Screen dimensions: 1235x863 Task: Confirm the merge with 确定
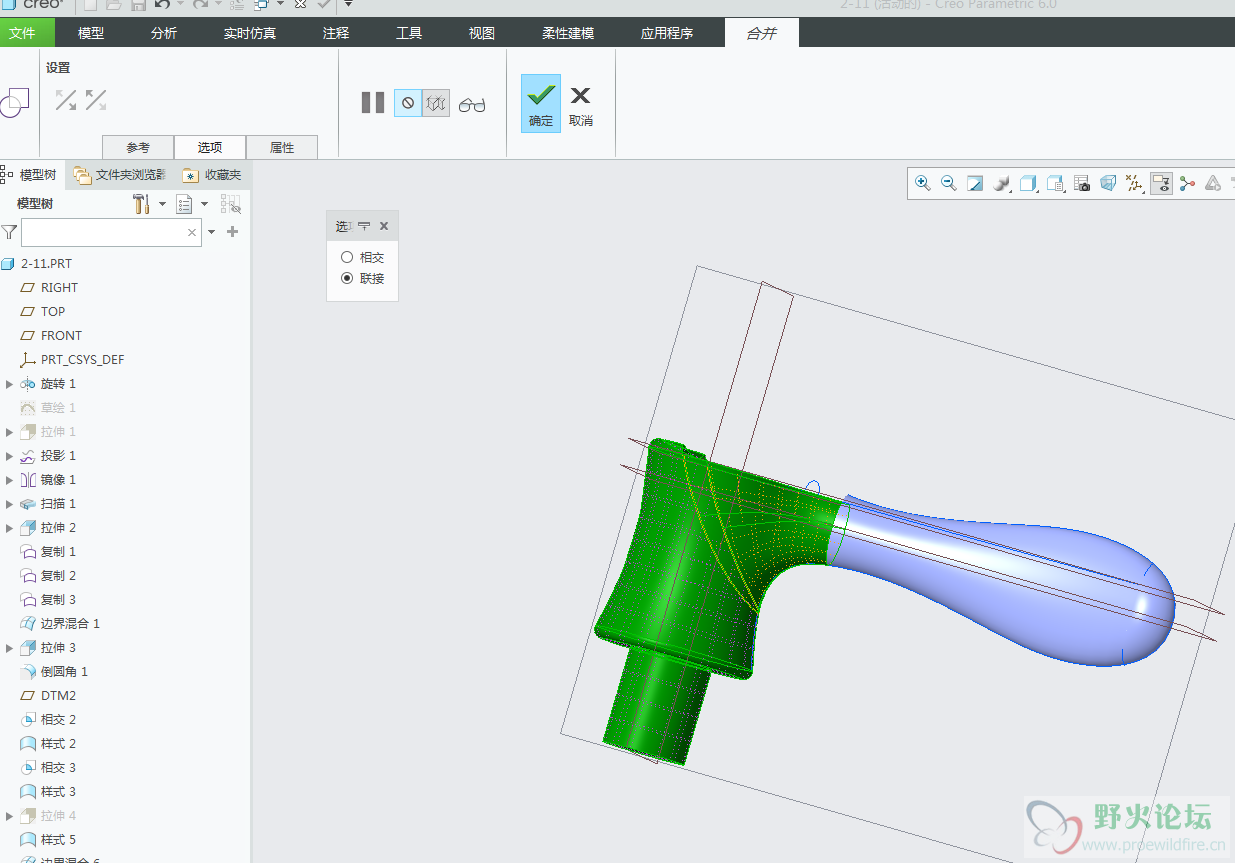541,104
